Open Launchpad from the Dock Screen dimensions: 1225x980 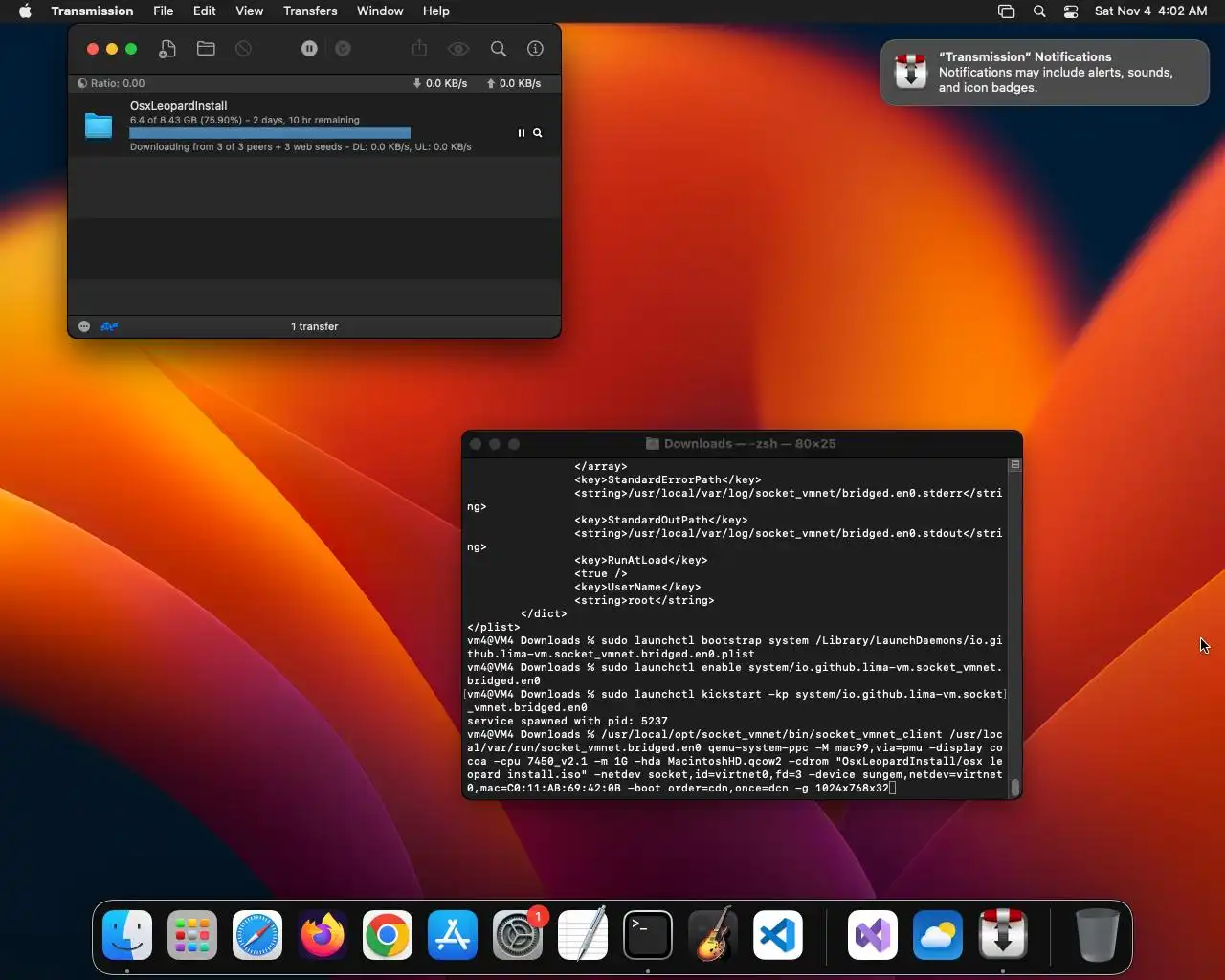[x=192, y=935]
